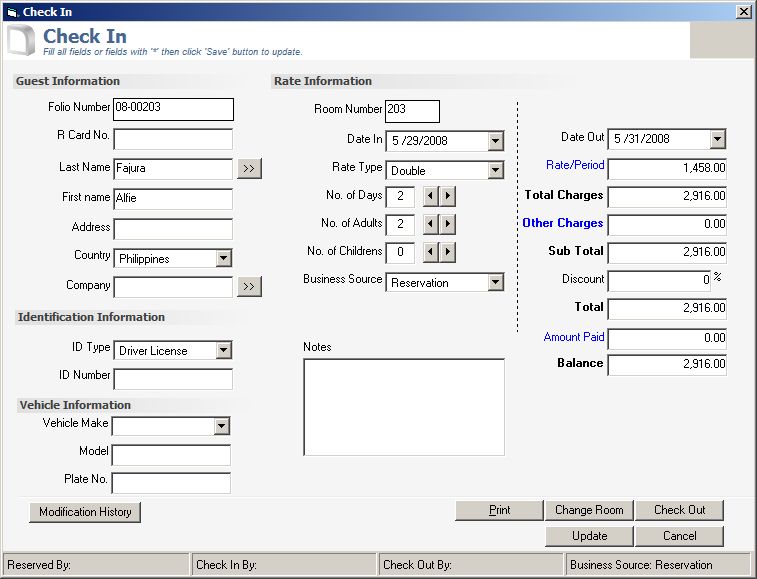The image size is (757, 579).
Task: Increase No. of Childrens with right arrow
Action: (x=448, y=253)
